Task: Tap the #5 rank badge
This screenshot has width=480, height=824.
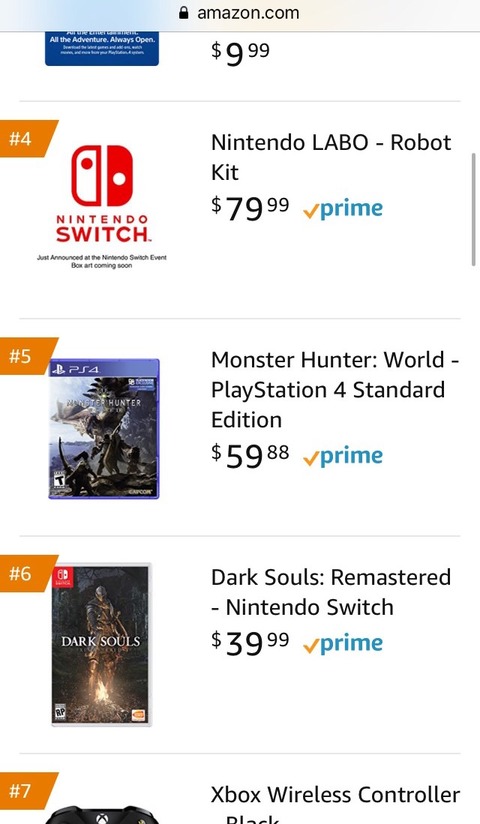Action: coord(27,356)
